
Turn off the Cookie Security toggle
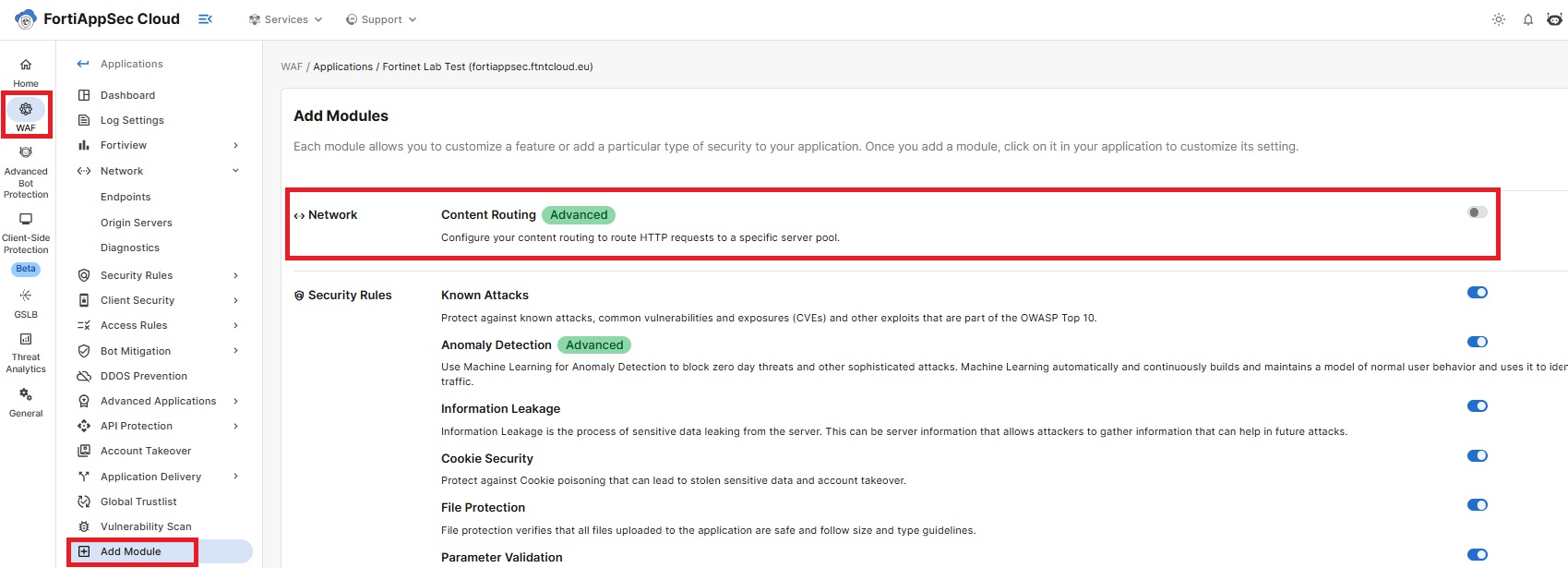pos(1478,456)
